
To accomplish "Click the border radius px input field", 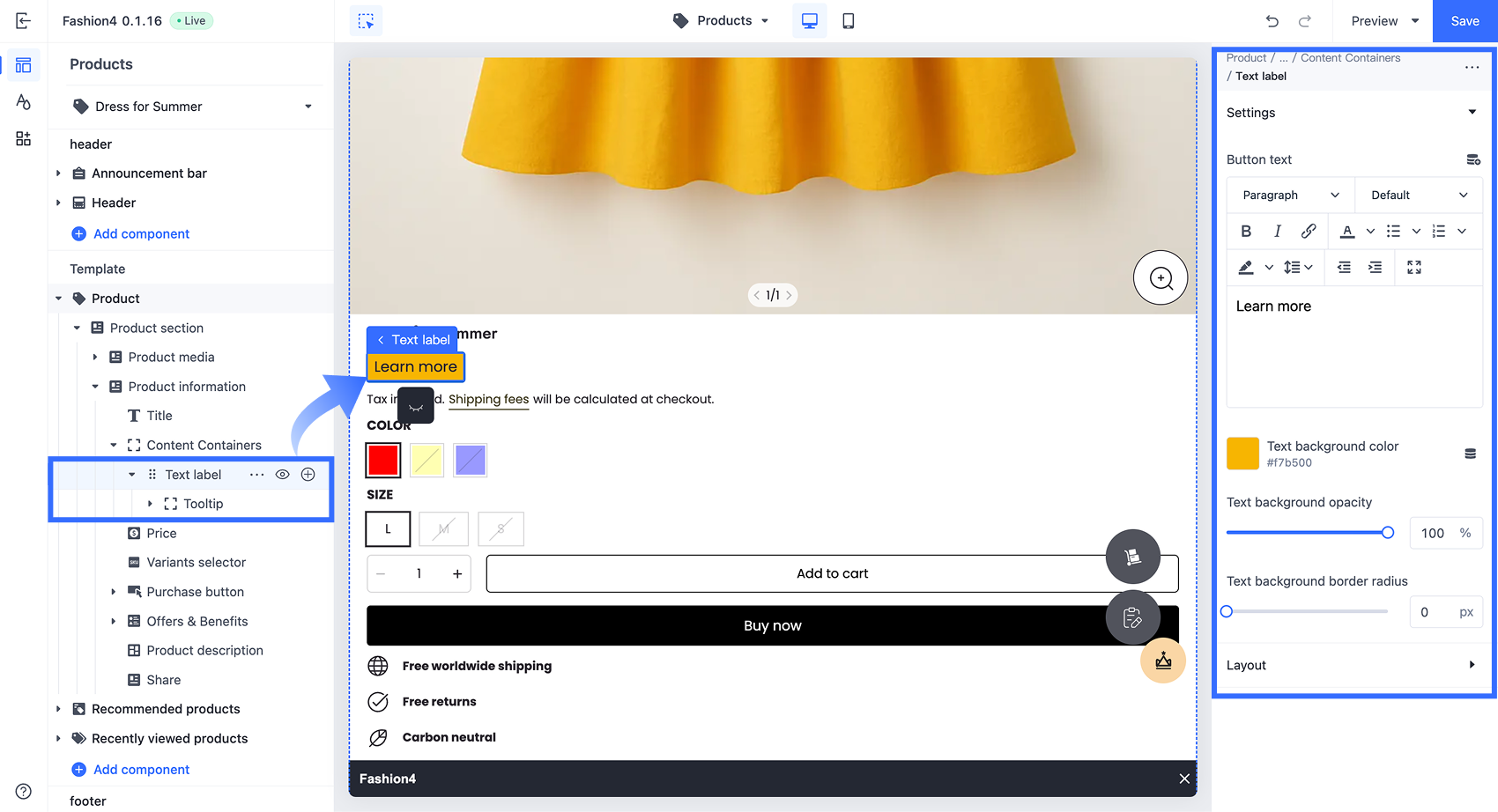I will [1446, 612].
